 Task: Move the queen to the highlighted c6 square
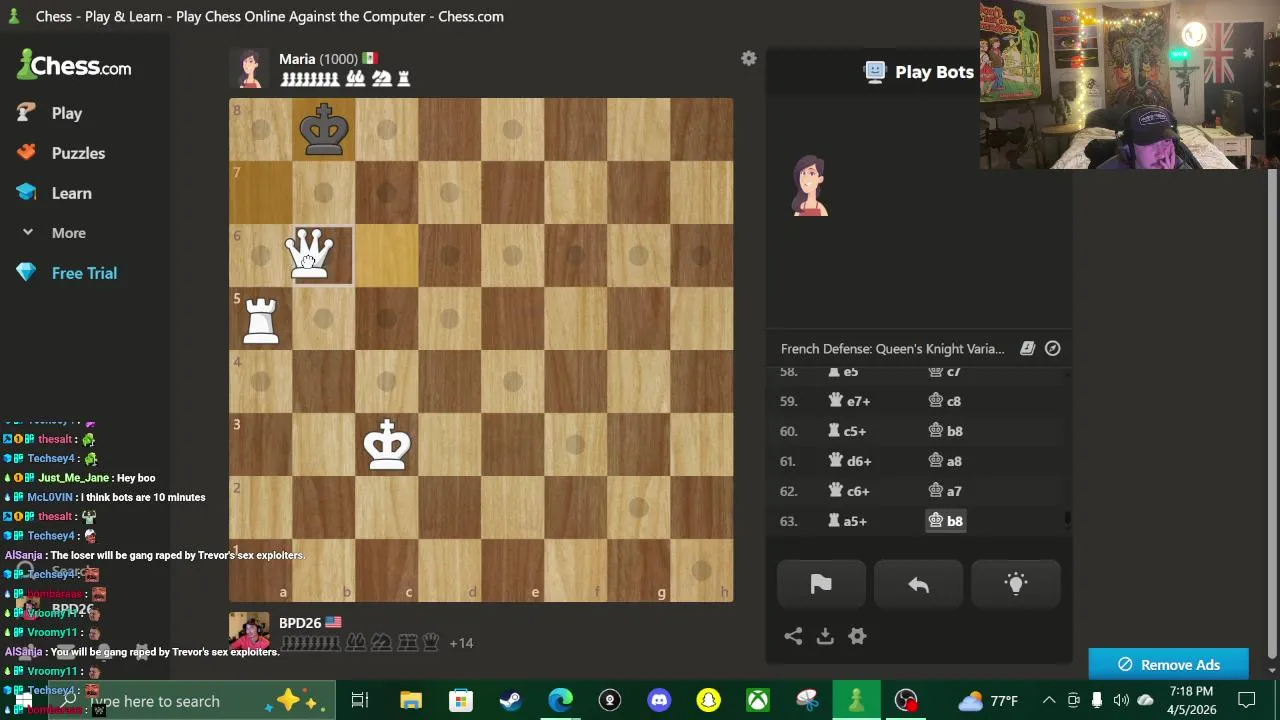pyautogui.click(x=387, y=255)
